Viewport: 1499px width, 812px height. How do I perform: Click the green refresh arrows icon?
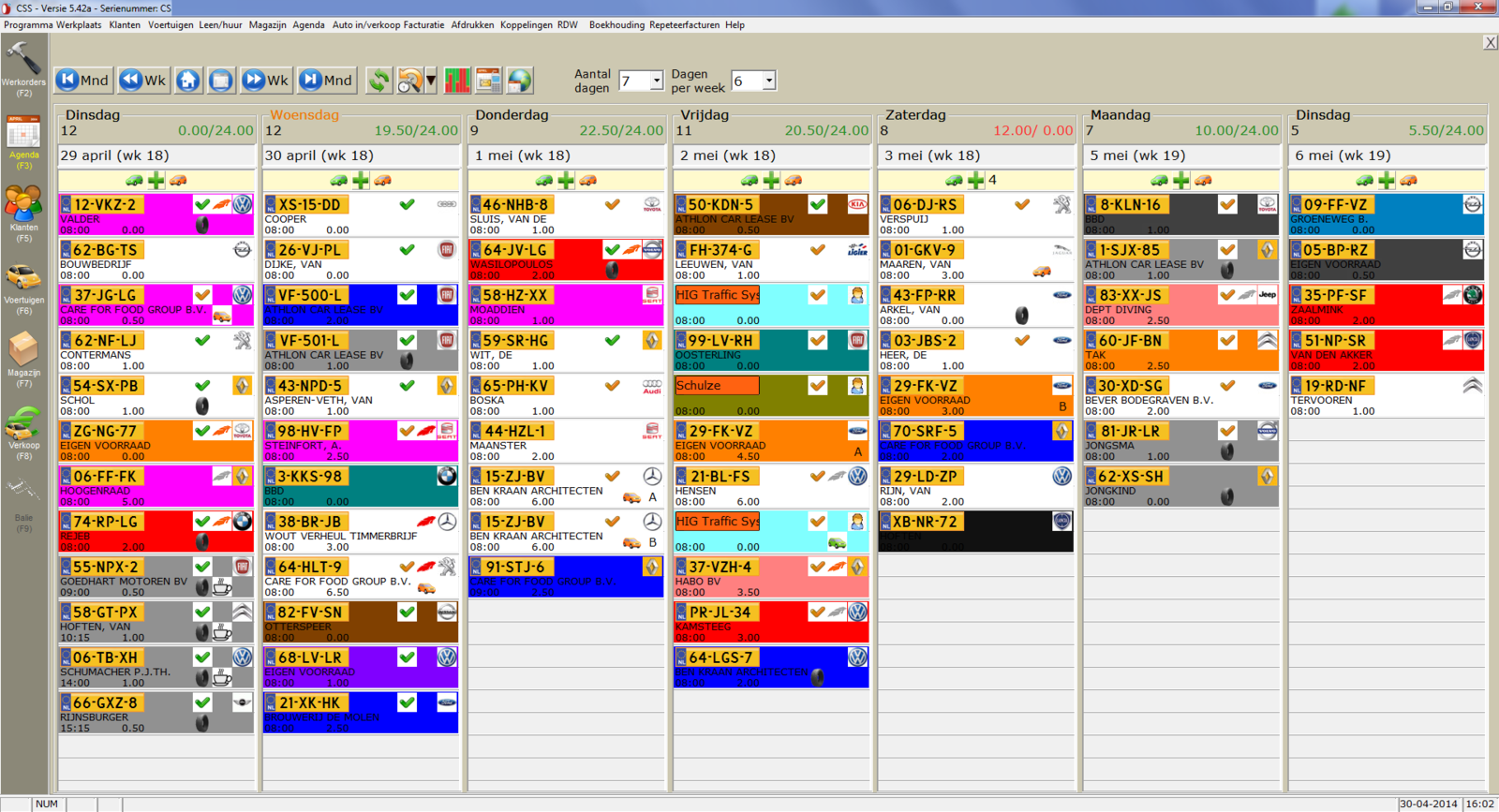point(378,81)
